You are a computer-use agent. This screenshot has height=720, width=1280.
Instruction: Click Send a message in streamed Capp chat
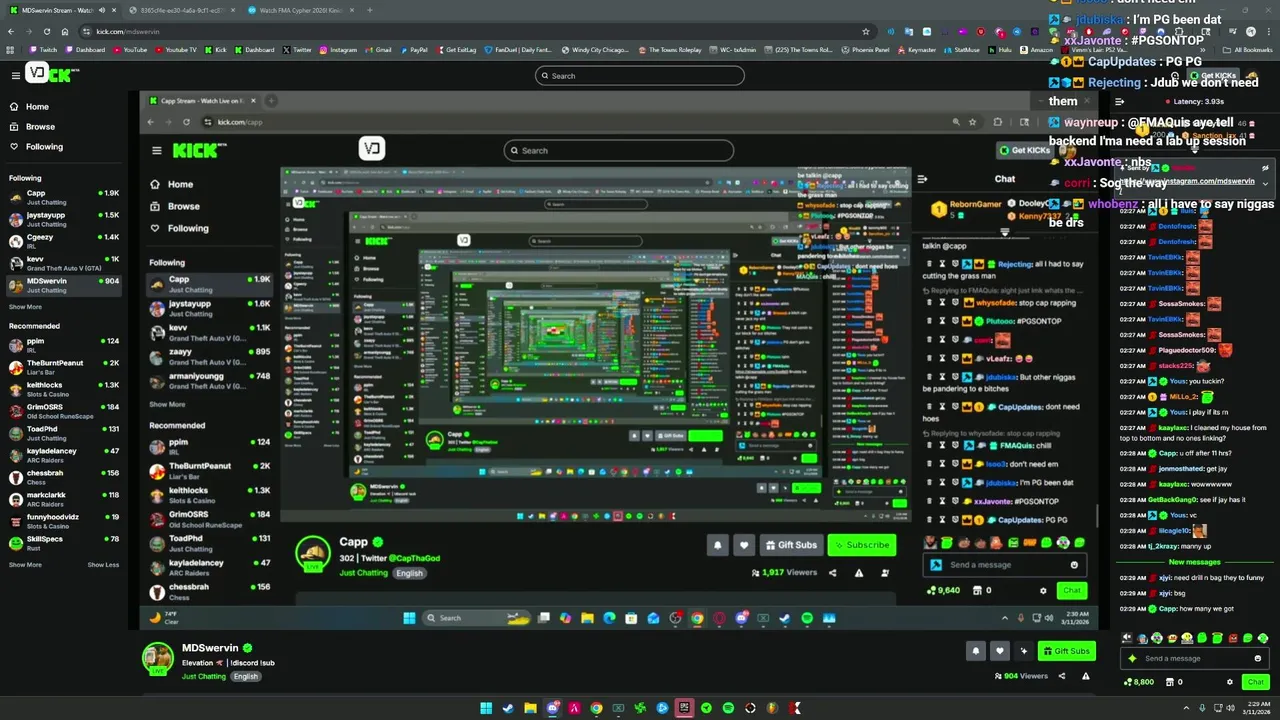[x=1004, y=564]
